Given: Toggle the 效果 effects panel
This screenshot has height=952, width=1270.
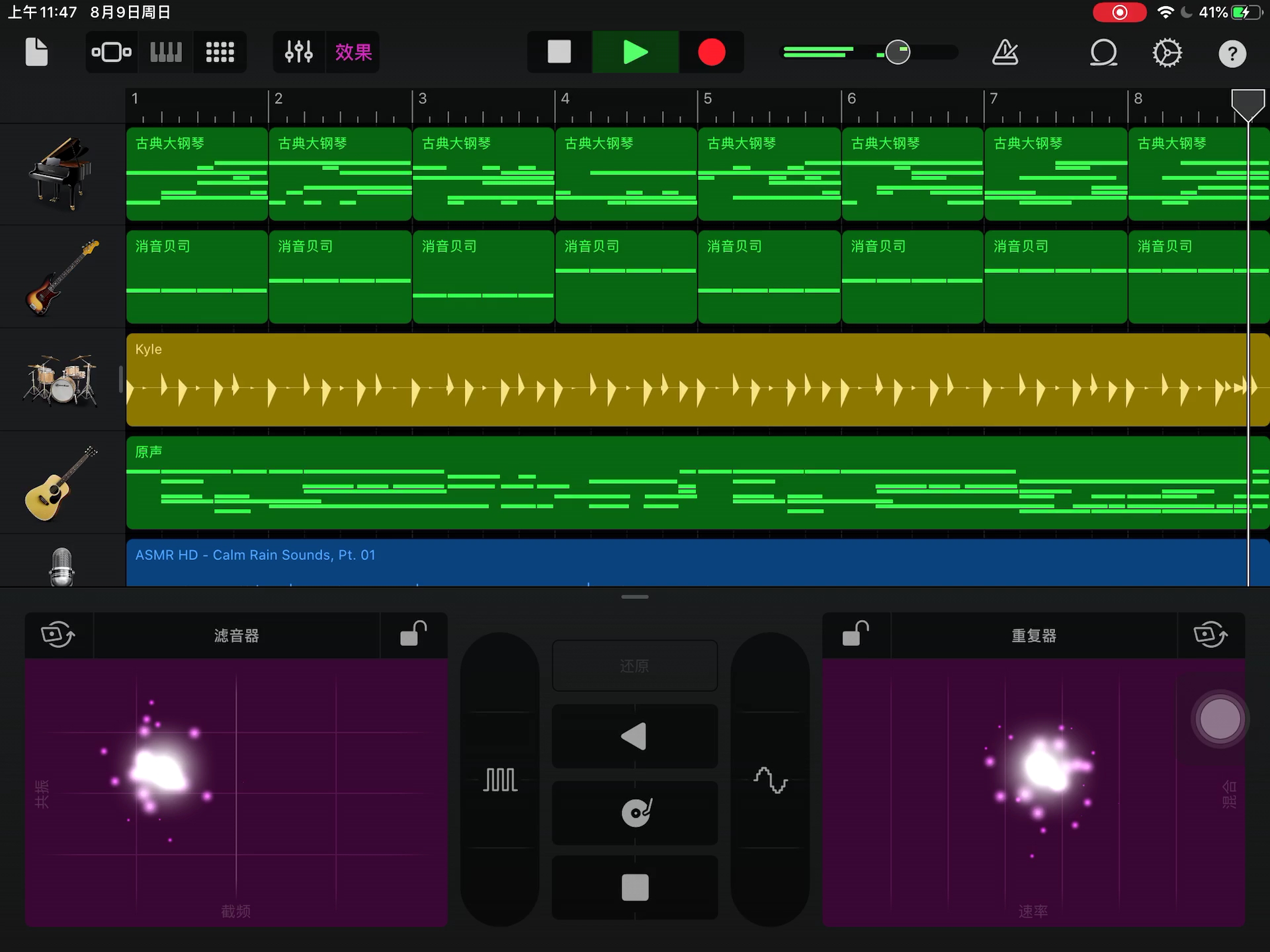Looking at the screenshot, I should pos(353,52).
